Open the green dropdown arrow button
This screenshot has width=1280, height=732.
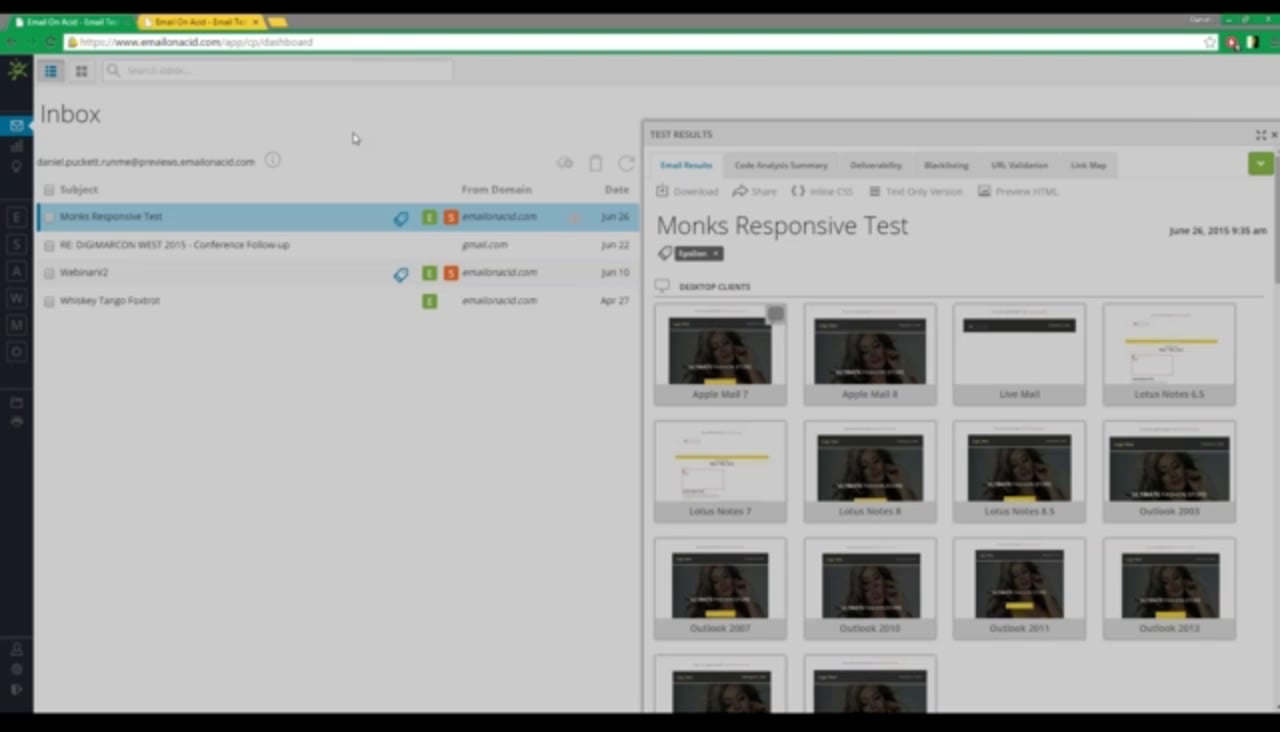click(x=1260, y=163)
